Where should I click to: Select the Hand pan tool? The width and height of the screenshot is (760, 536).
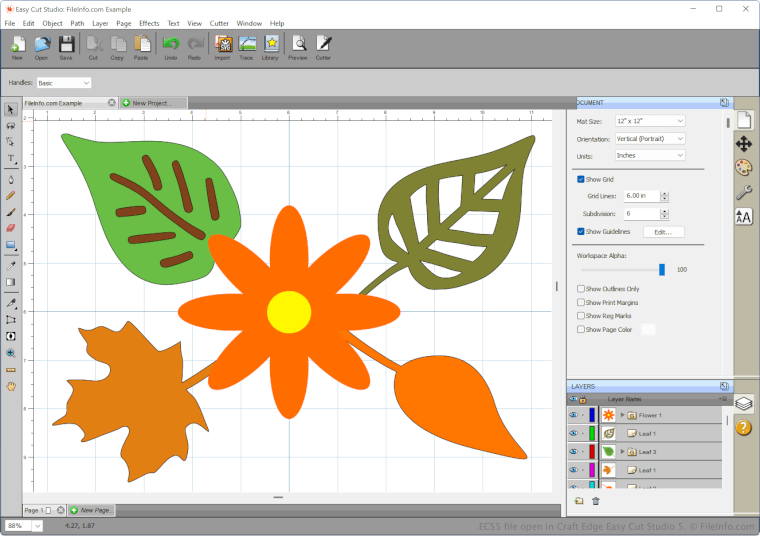pos(11,386)
